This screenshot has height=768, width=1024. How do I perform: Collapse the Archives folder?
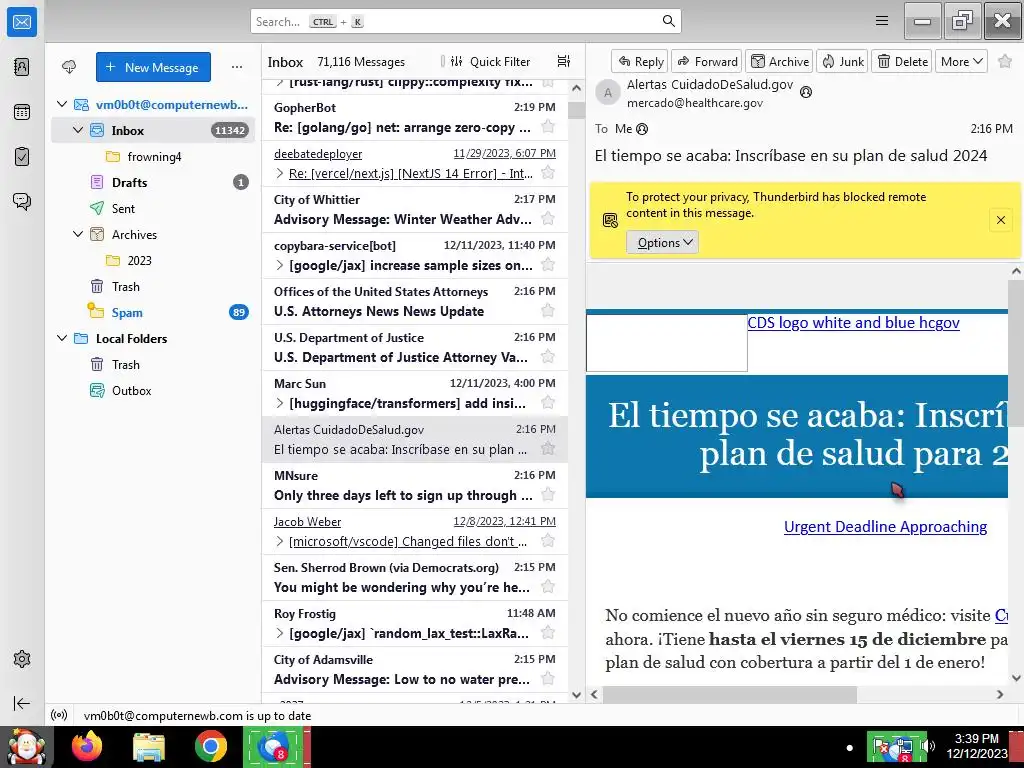click(x=78, y=234)
